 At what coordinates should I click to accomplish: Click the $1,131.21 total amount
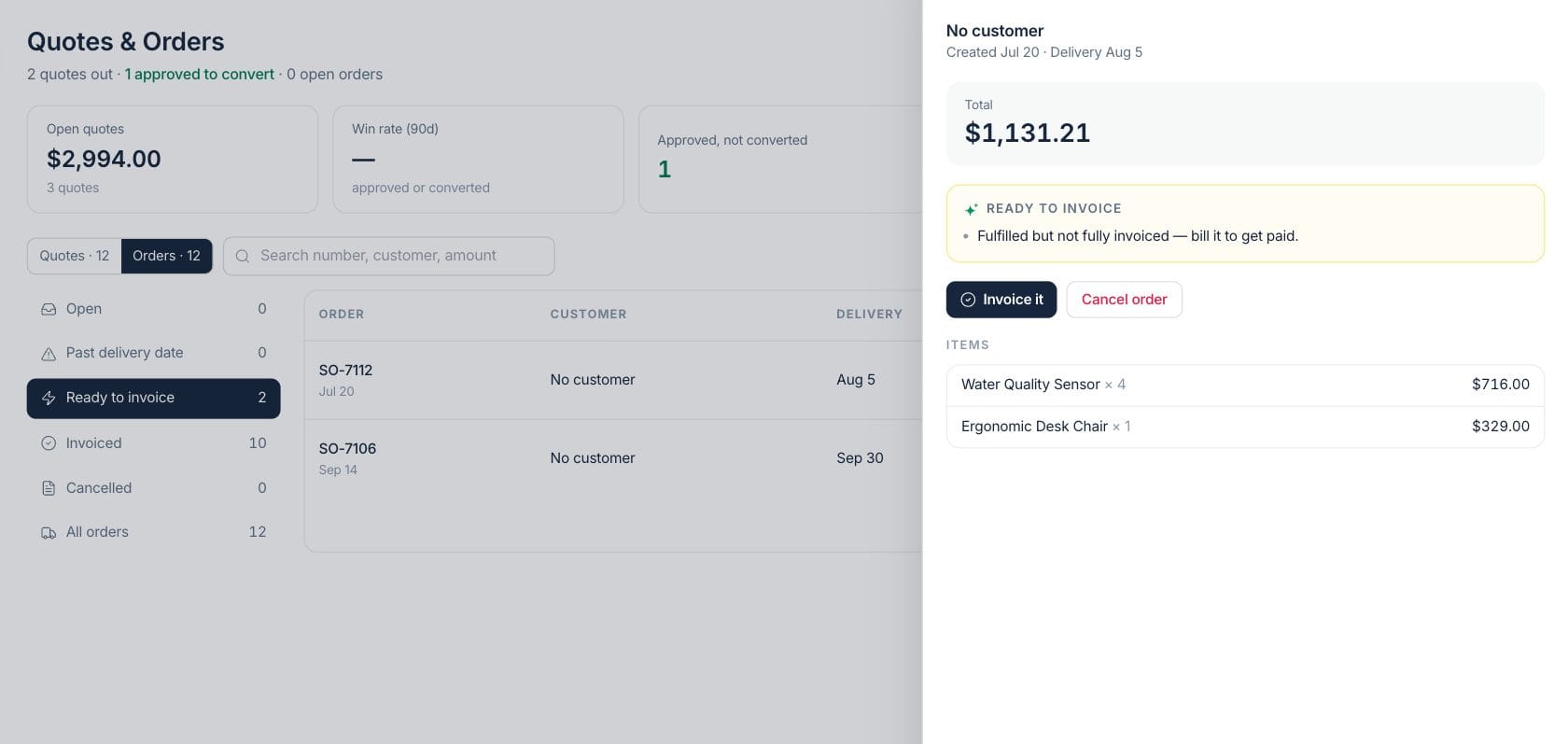click(x=1028, y=133)
